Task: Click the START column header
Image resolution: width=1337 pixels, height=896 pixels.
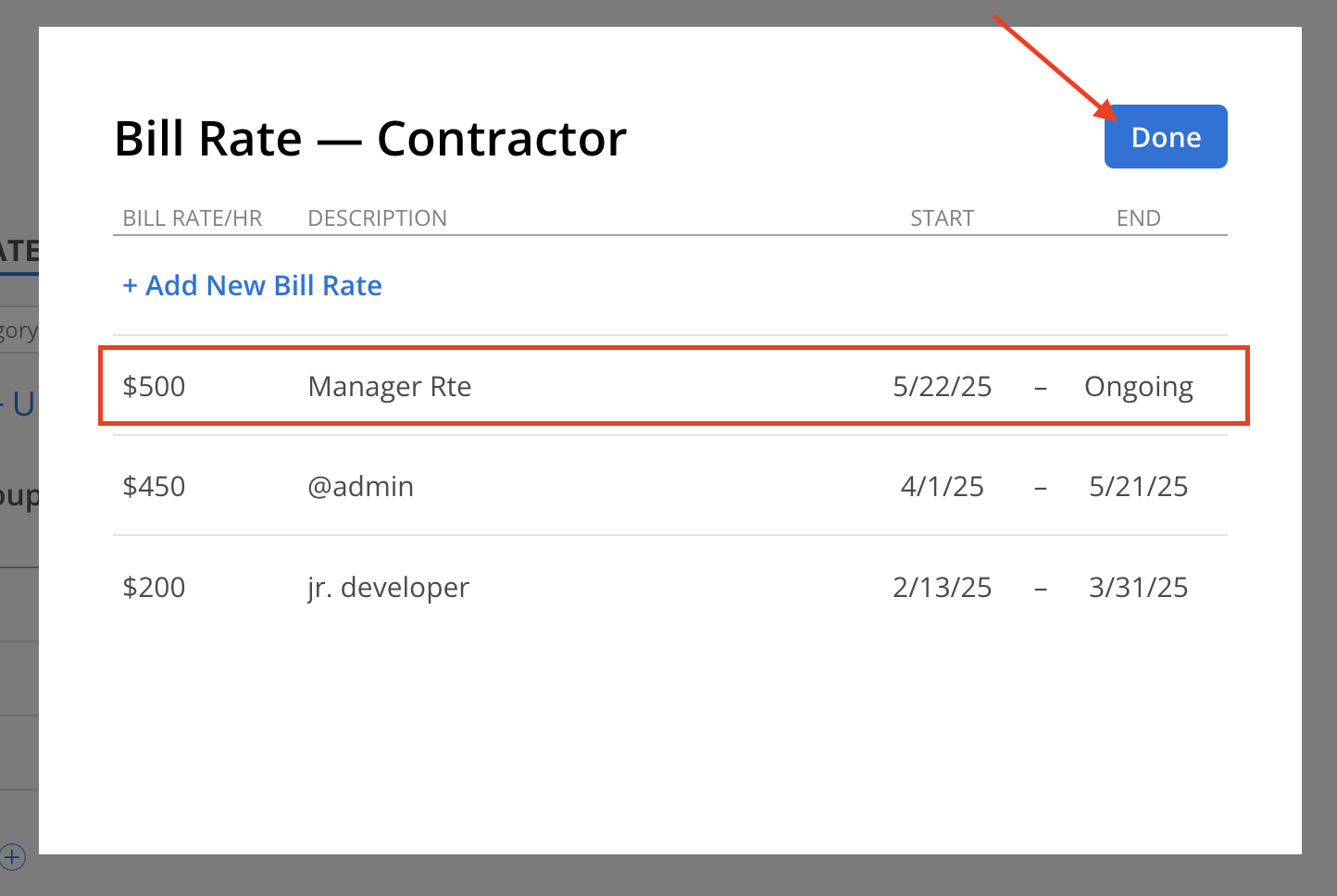Action: coord(942,218)
